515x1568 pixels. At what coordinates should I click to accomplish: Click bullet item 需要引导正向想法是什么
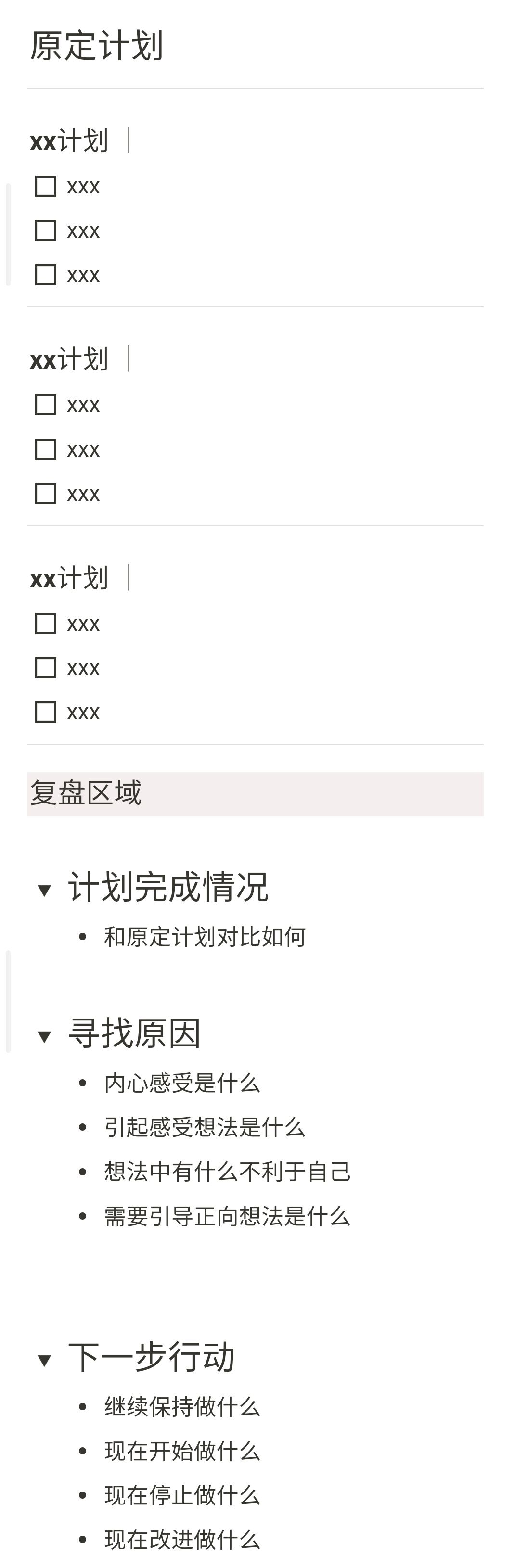(227, 1216)
